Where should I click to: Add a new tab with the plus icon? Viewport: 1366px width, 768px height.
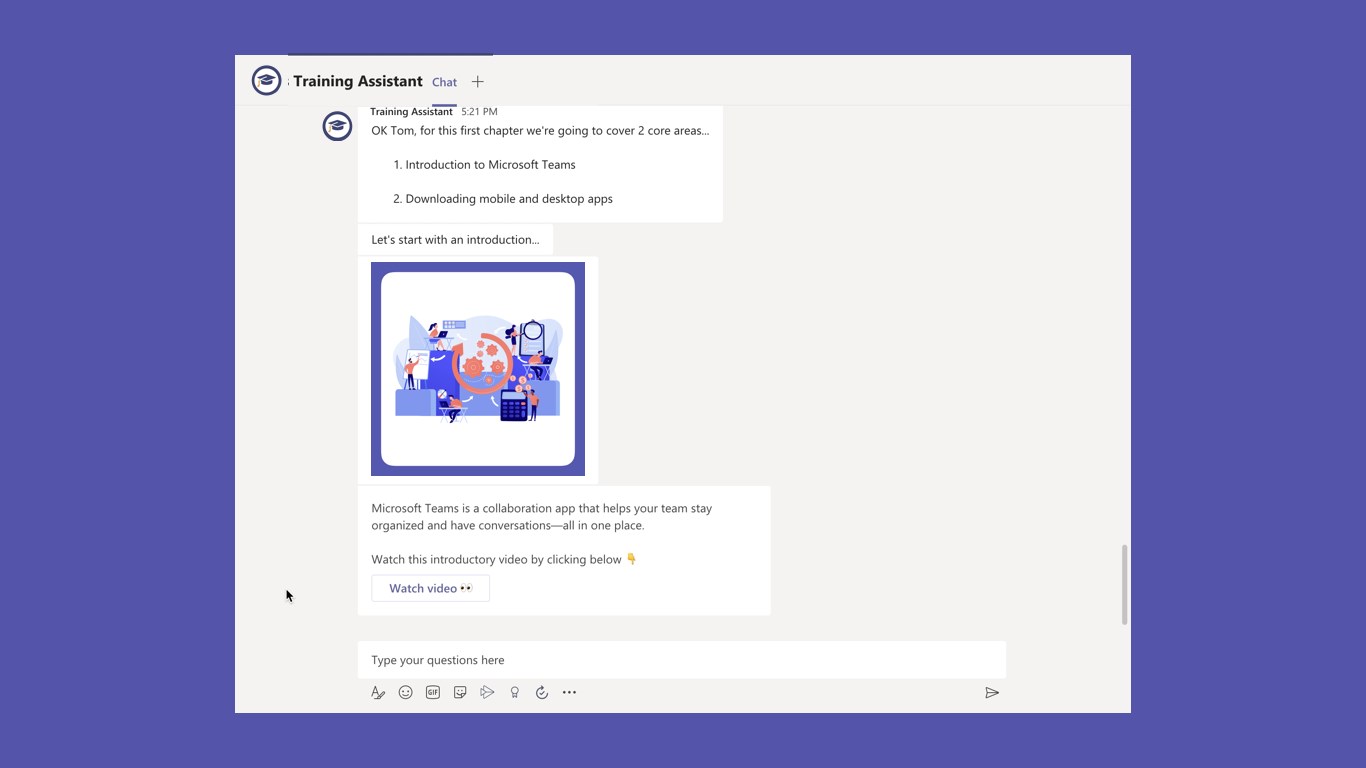pos(478,82)
